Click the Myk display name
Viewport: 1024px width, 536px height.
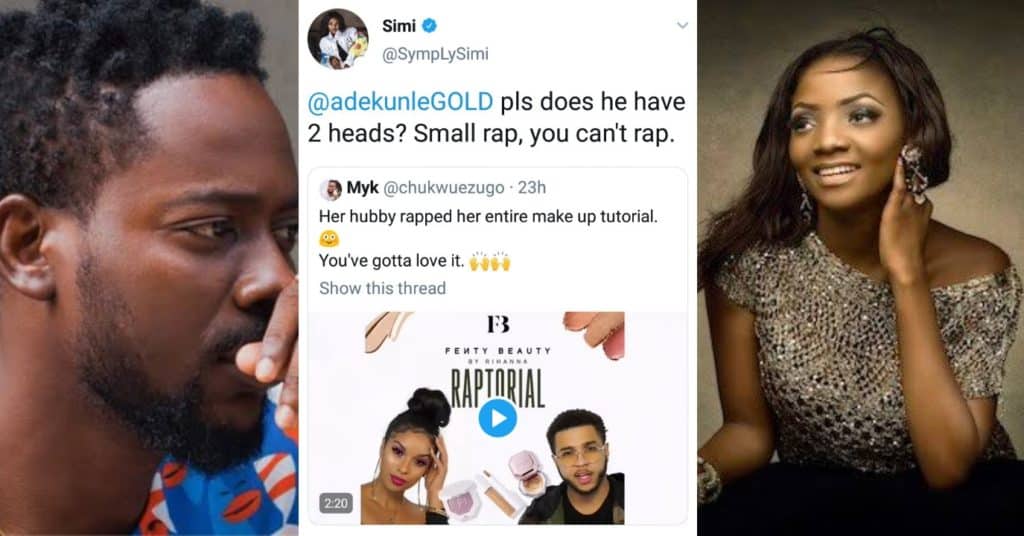click(362, 188)
